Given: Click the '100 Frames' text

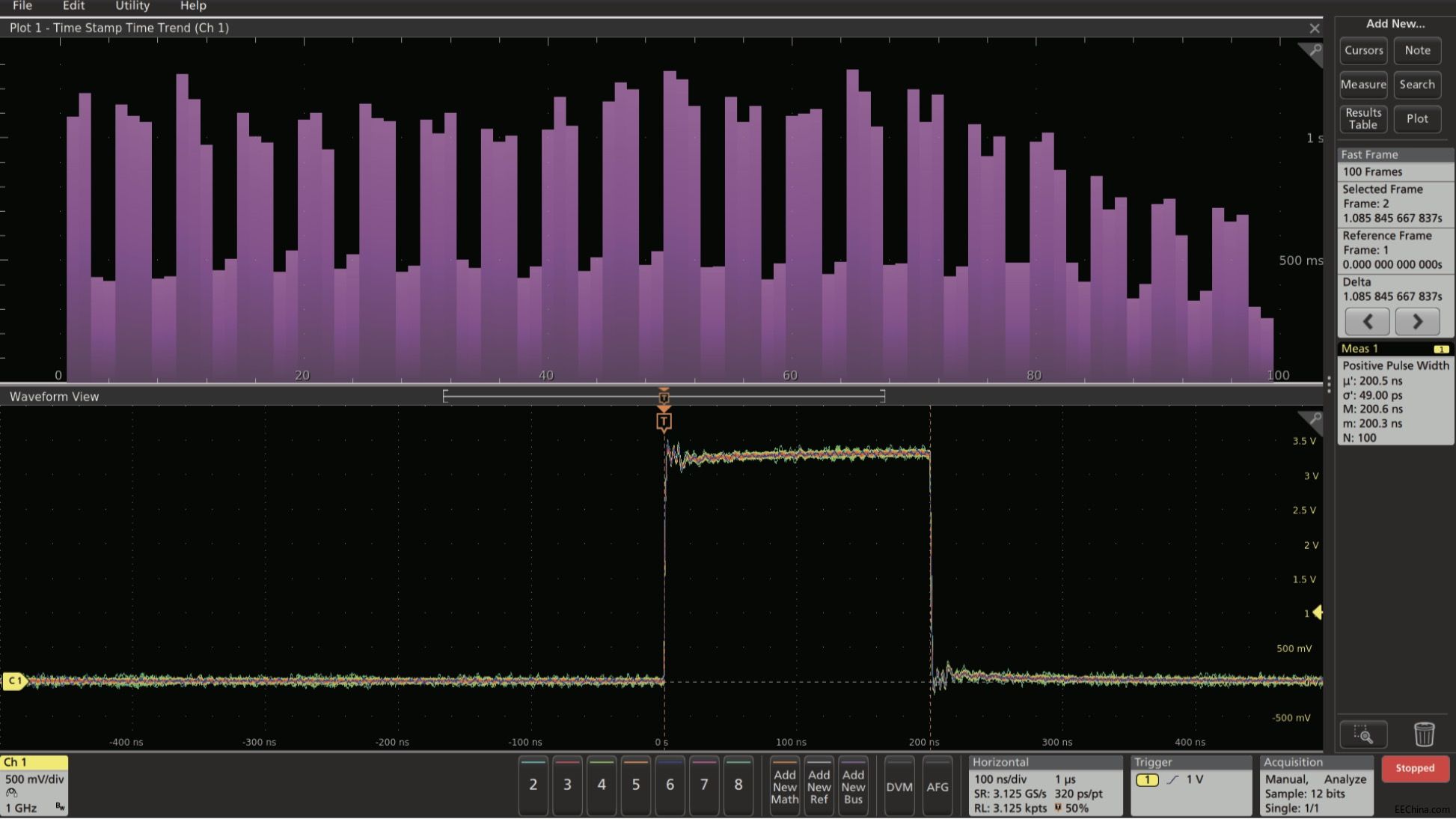Looking at the screenshot, I should tap(1372, 172).
